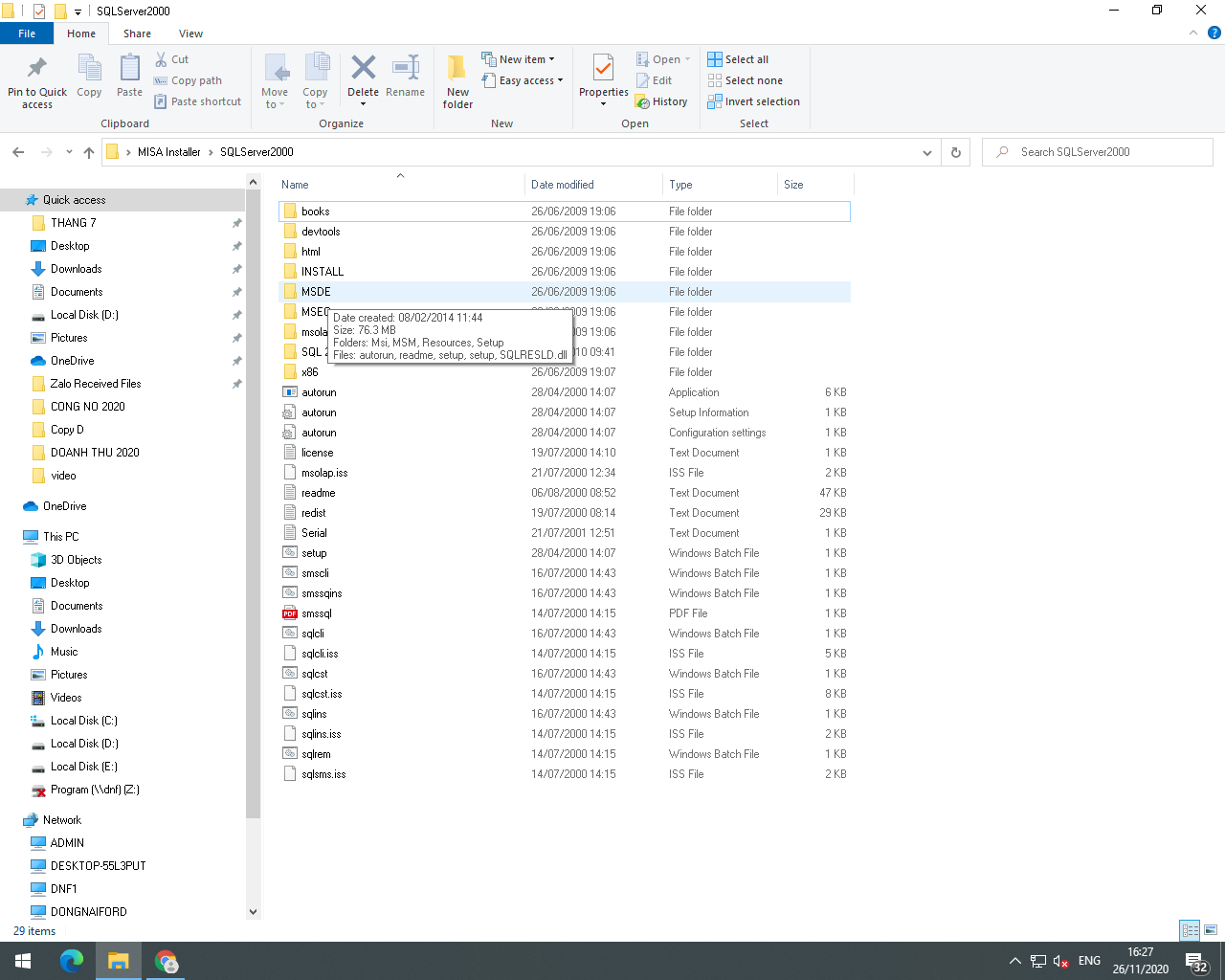Open recent locations dropdown arrow

[69, 152]
